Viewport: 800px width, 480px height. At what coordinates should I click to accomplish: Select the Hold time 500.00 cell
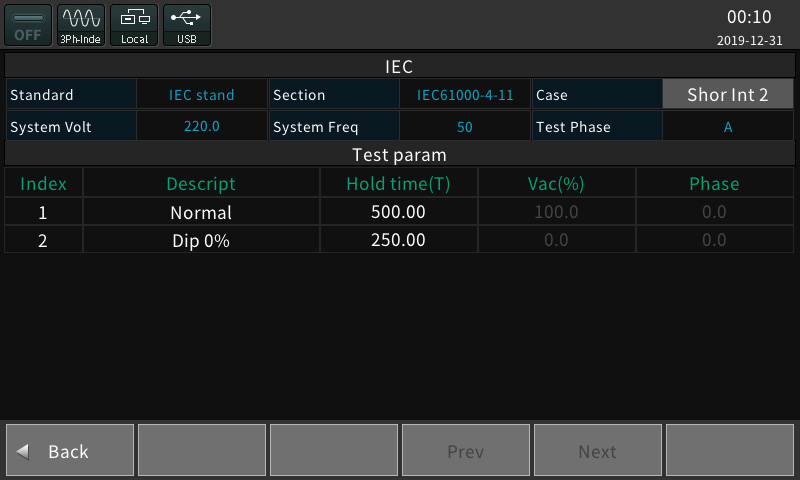(398, 212)
